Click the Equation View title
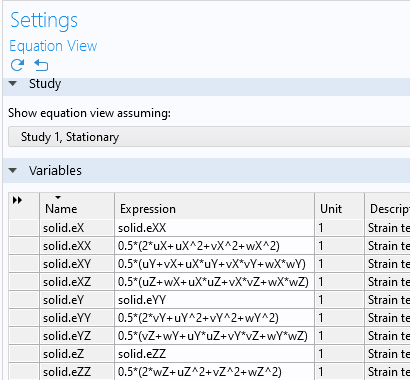Image resolution: width=410 pixels, height=380 pixels. (x=53, y=46)
